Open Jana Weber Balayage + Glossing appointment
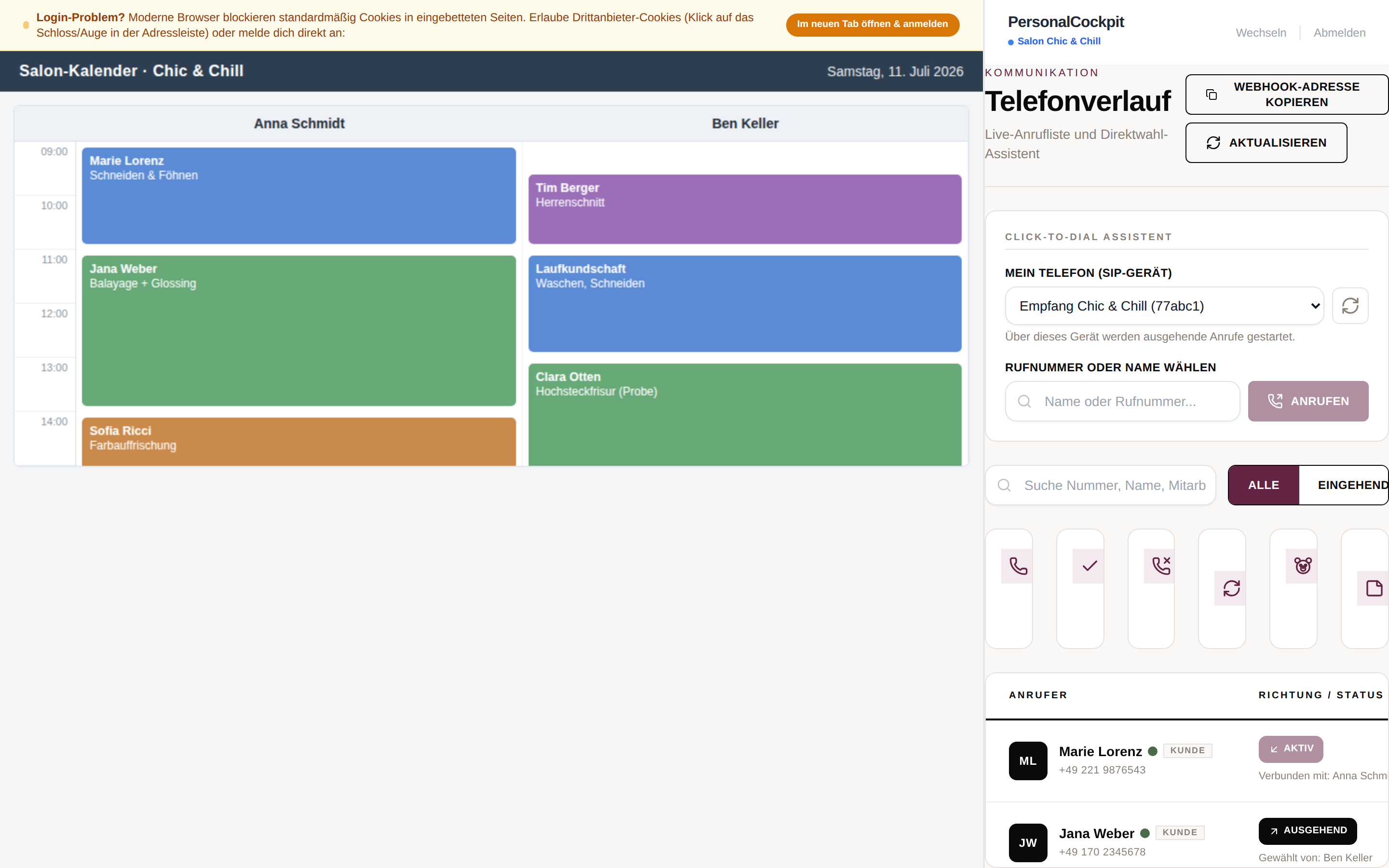 (299, 331)
